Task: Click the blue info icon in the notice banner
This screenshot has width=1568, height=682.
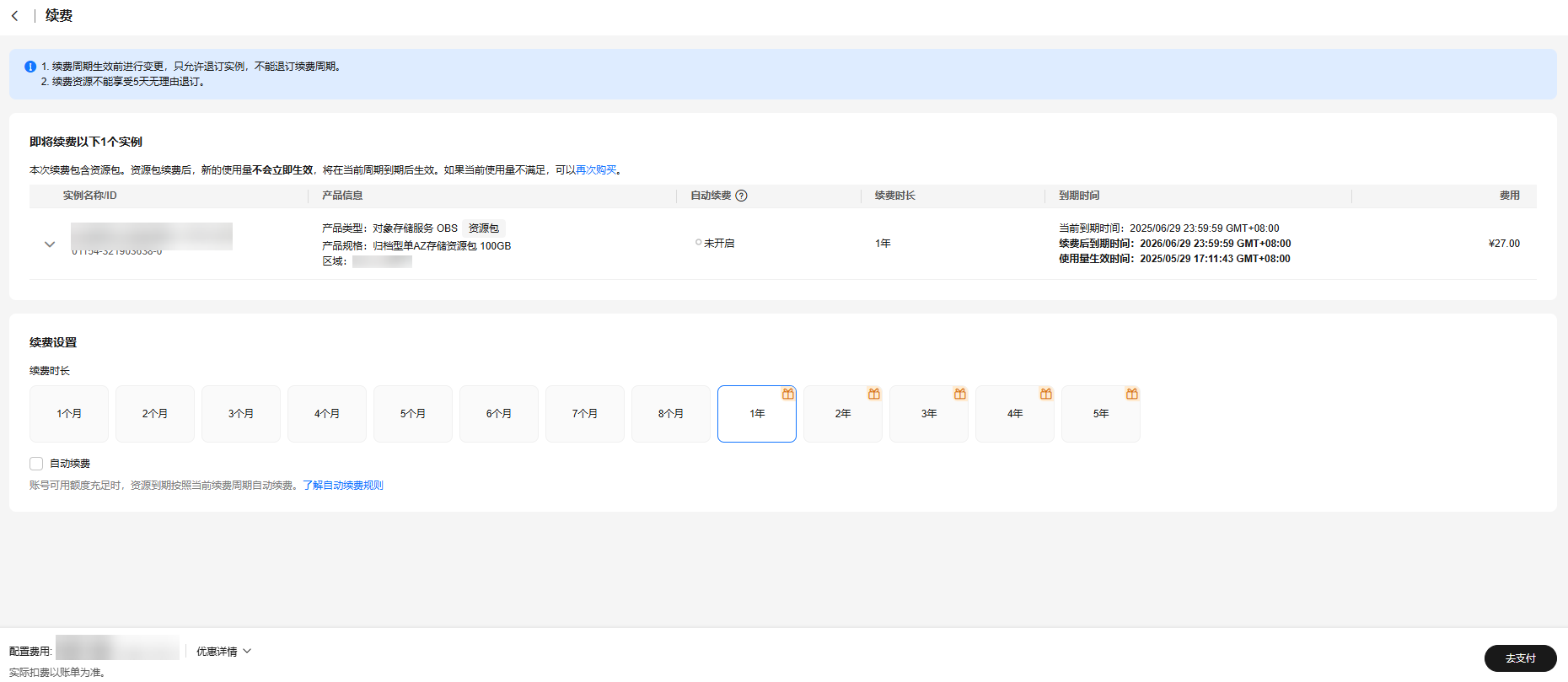Action: tap(30, 67)
